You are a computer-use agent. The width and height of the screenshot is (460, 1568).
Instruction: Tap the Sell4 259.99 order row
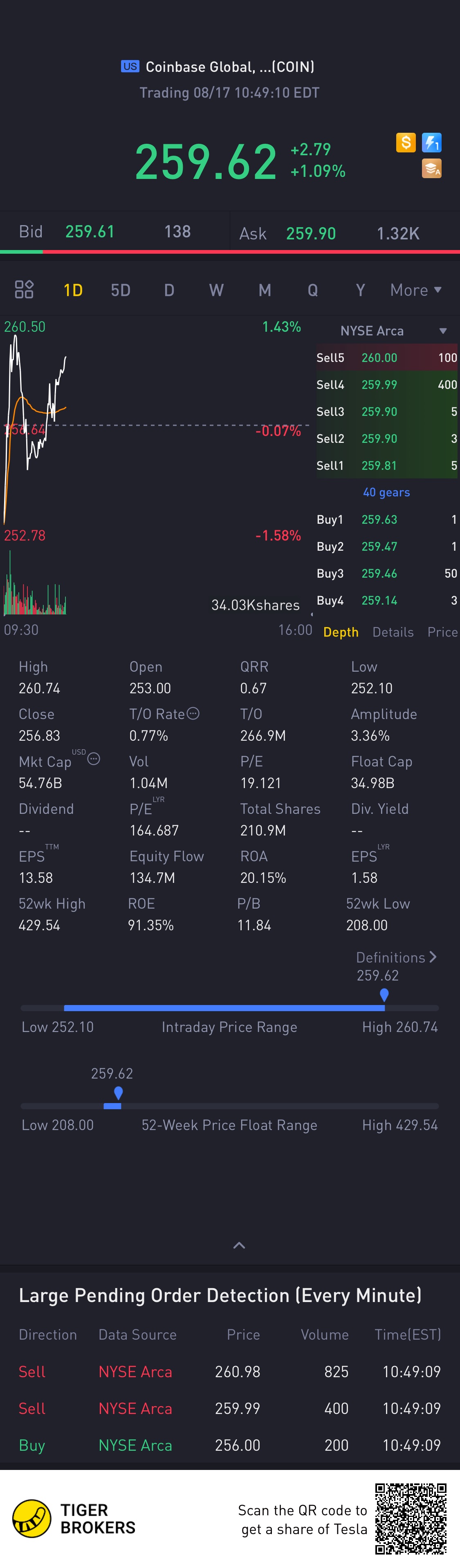point(386,384)
